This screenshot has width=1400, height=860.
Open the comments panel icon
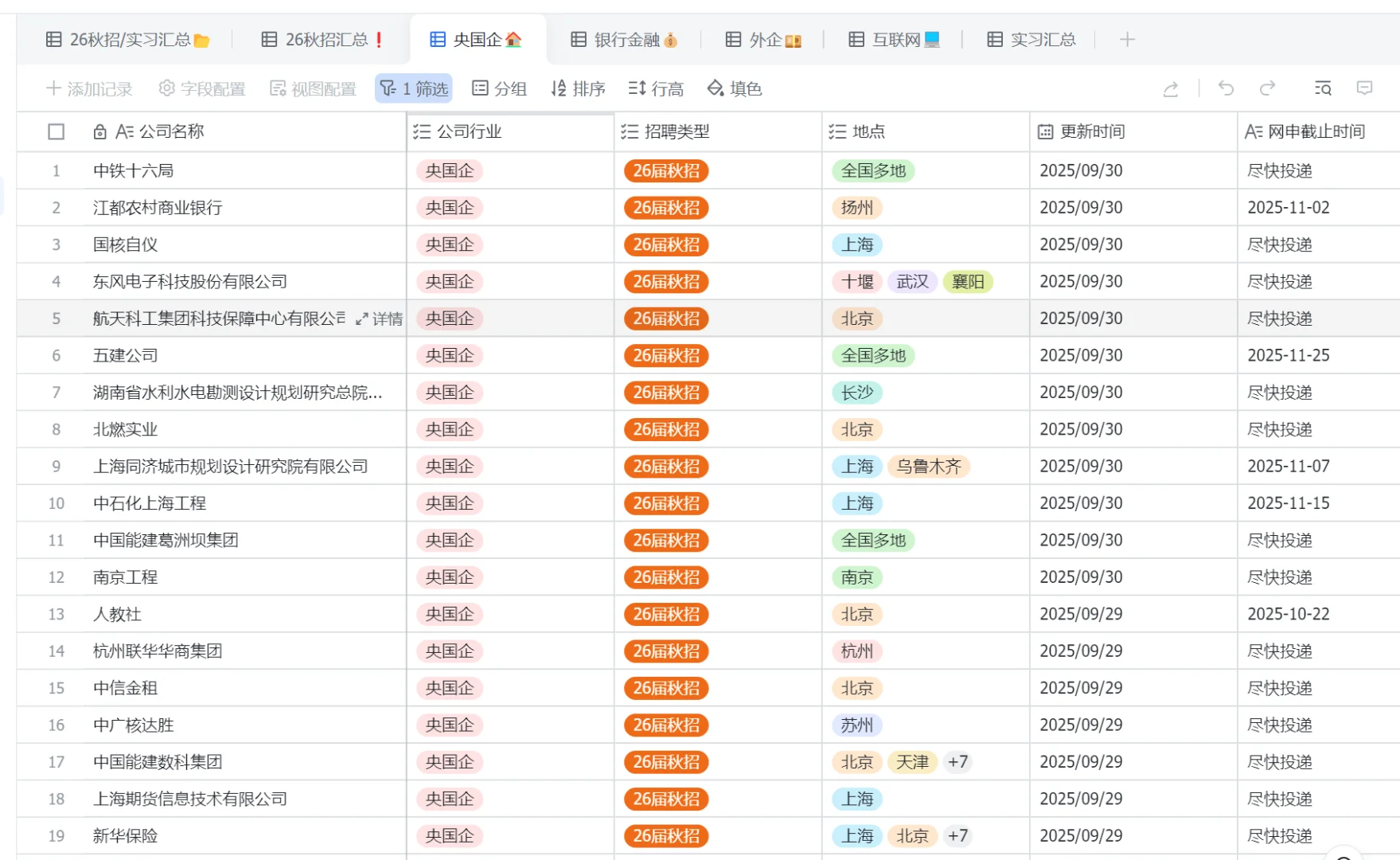pyautogui.click(x=1364, y=88)
